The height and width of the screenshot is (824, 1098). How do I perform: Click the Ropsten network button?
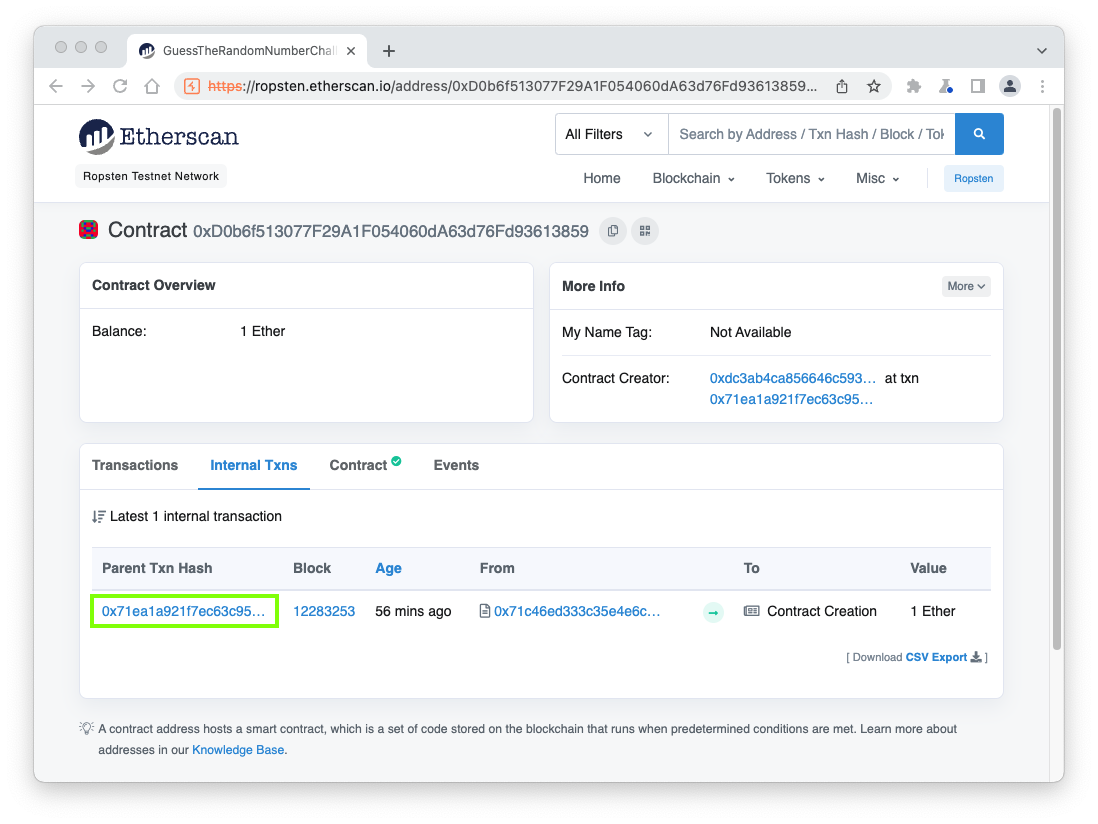coord(973,179)
